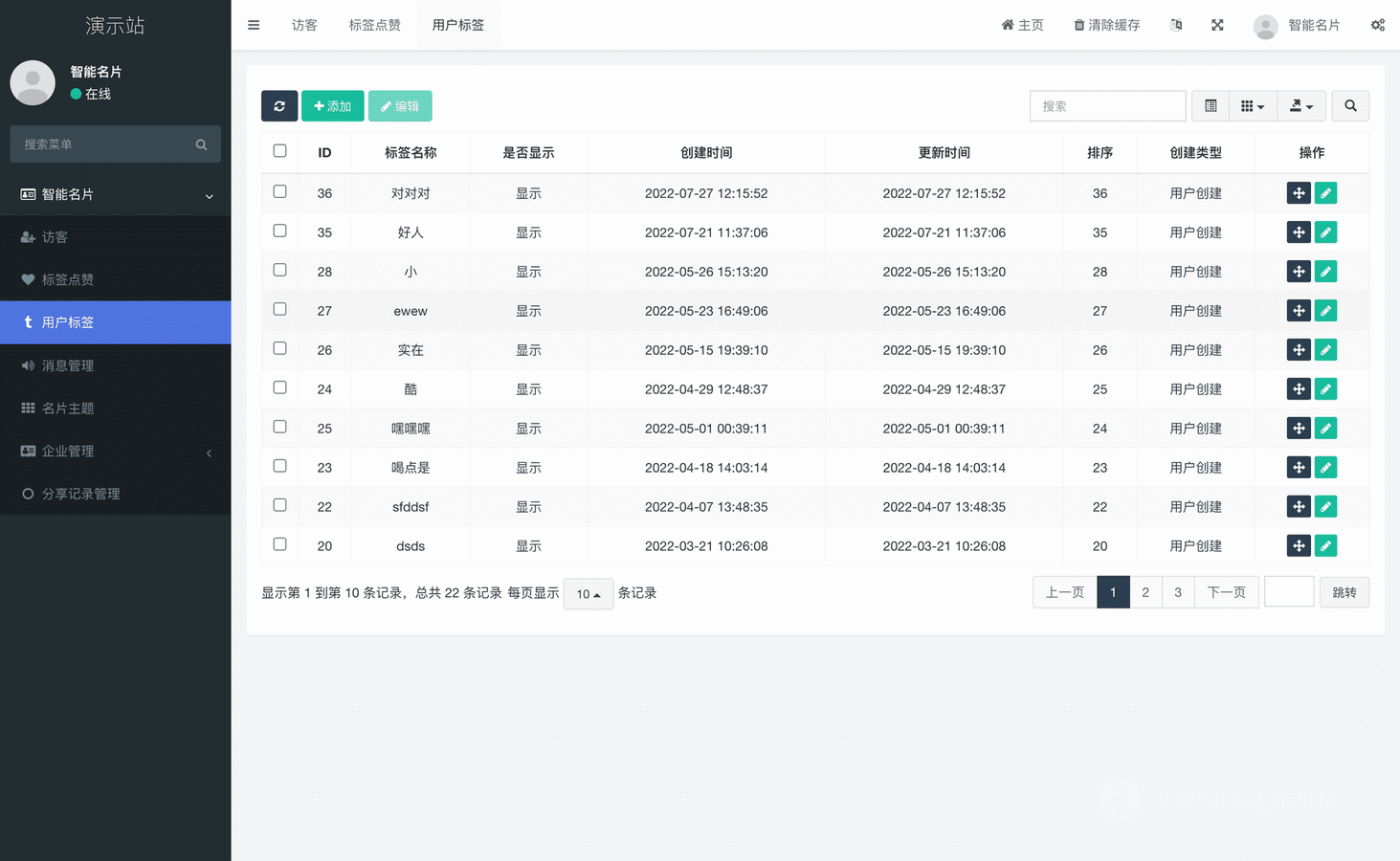Click the green edit pencil for row 36

pos(1325,193)
